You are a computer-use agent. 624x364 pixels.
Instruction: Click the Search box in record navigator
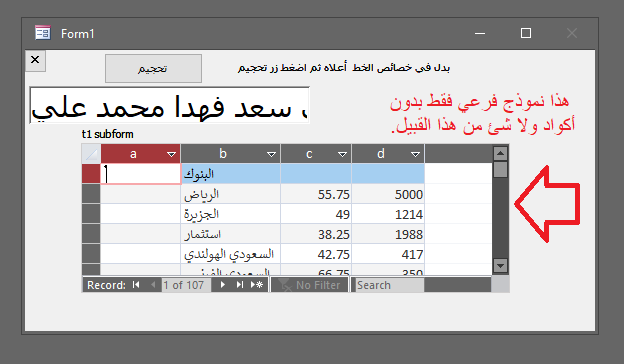[x=389, y=285]
